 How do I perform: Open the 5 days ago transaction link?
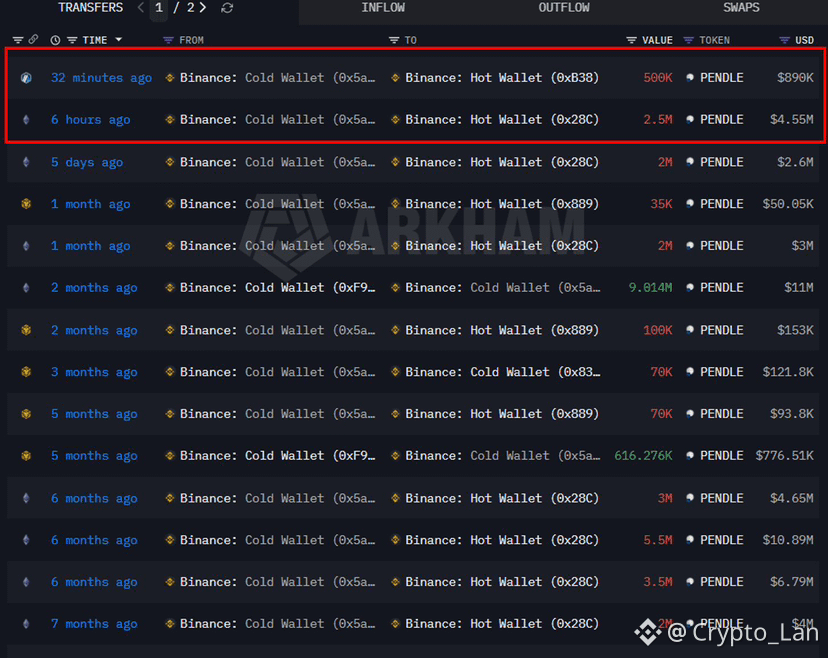[87, 162]
